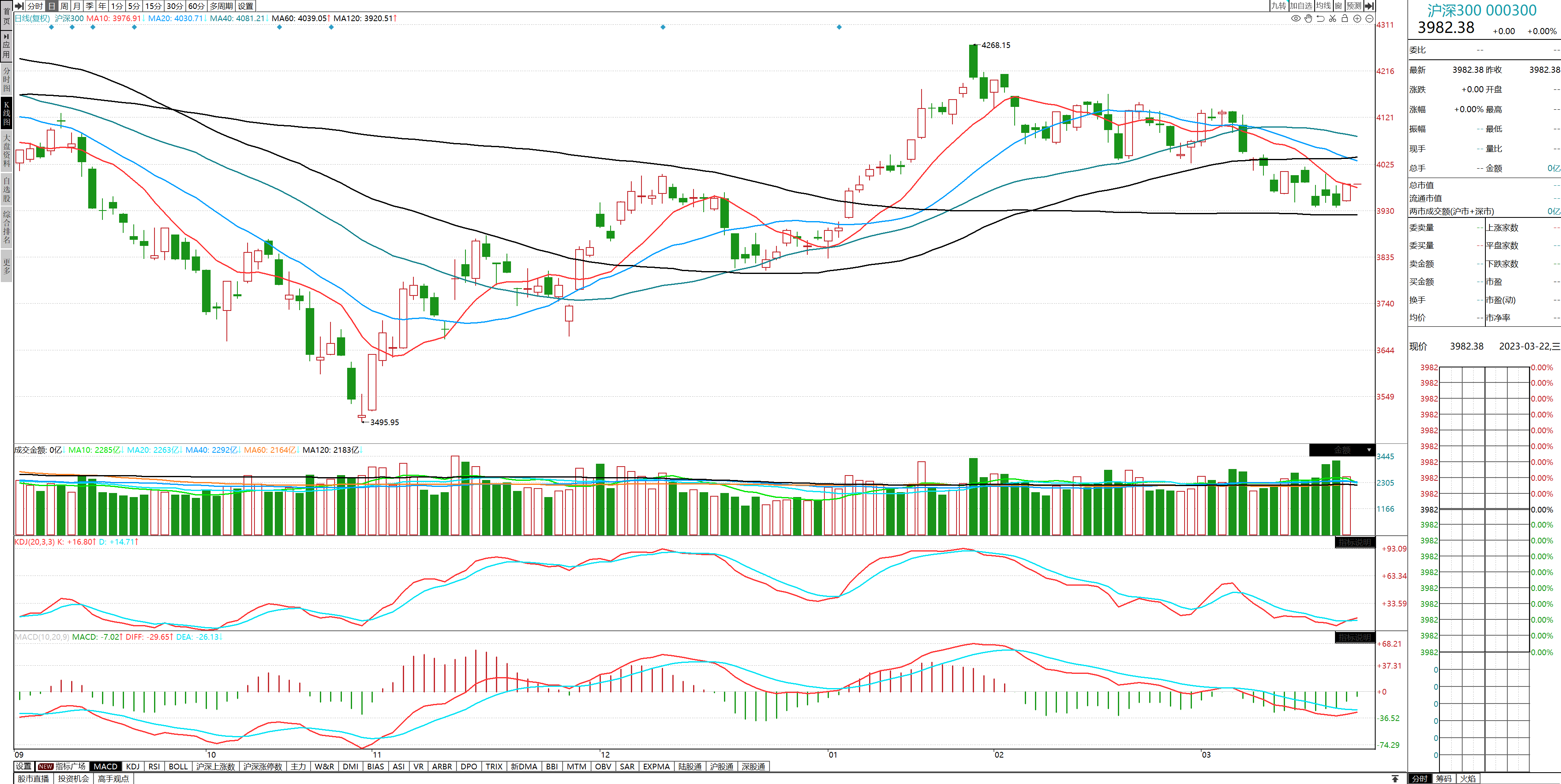Open the 股市直播 bottom tab
The width and height of the screenshot is (1561, 784).
click(33, 779)
